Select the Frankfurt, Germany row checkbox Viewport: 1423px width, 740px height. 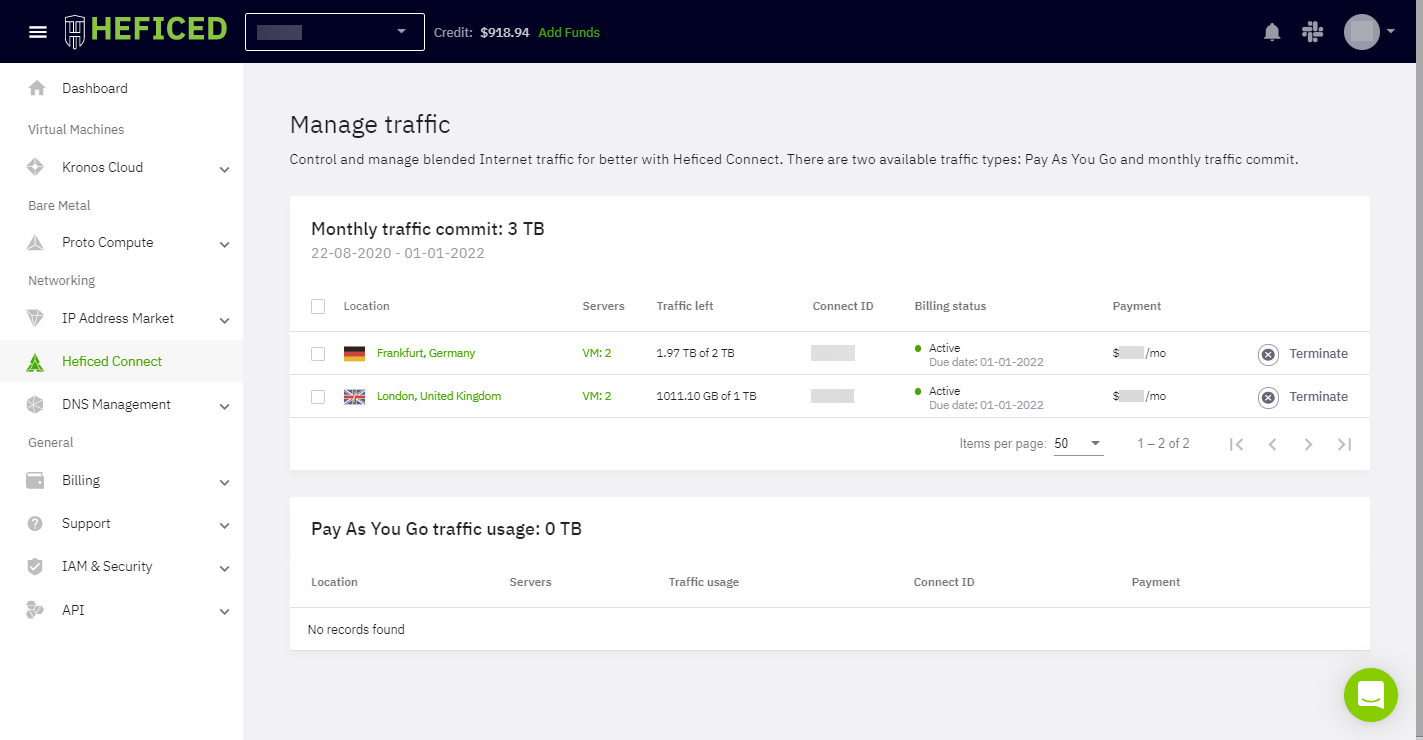click(318, 353)
